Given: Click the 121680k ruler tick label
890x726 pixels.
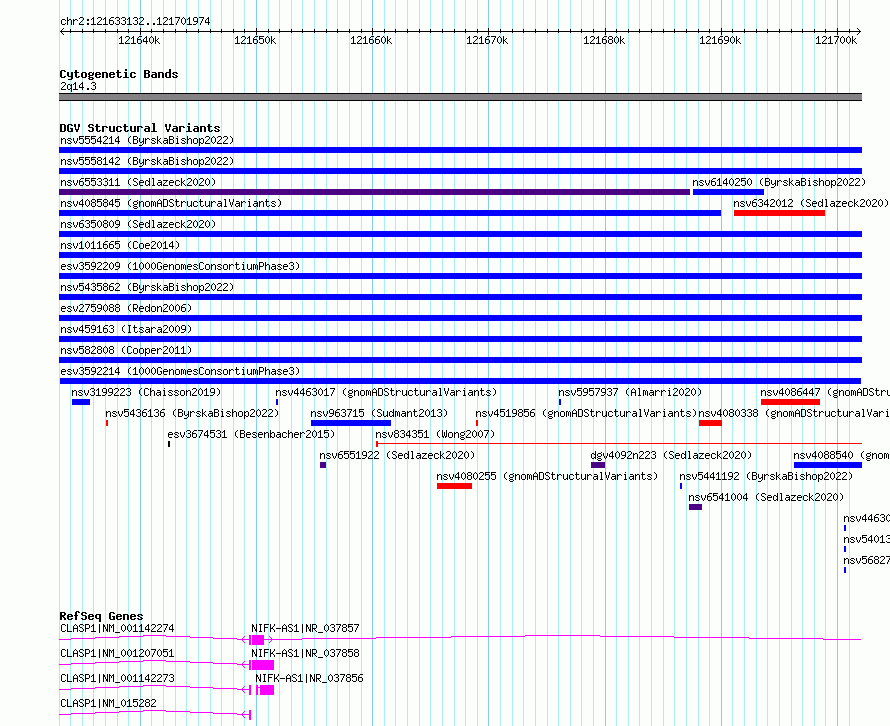Looking at the screenshot, I should pos(604,40).
